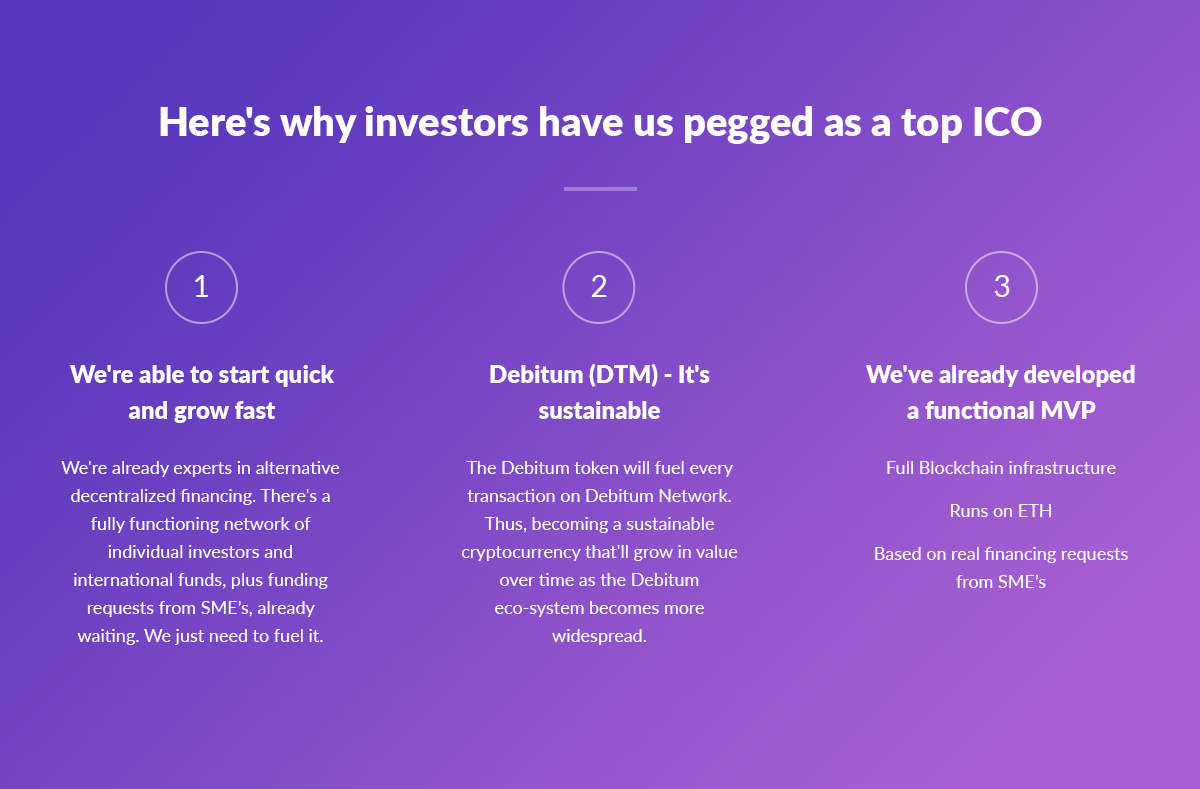The height and width of the screenshot is (789, 1200).
Task: Click 'The Debitum token will fuel every' line
Action: coord(600,468)
